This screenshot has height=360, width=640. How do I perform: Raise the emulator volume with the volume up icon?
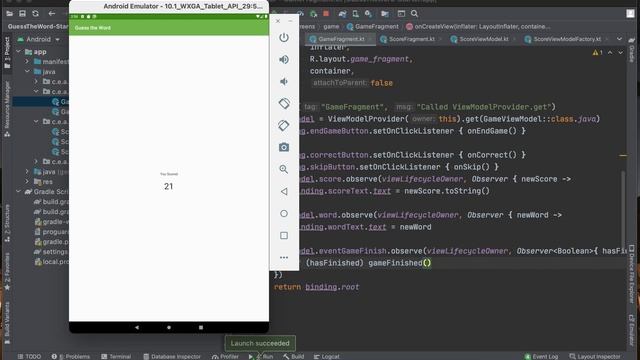(x=284, y=60)
